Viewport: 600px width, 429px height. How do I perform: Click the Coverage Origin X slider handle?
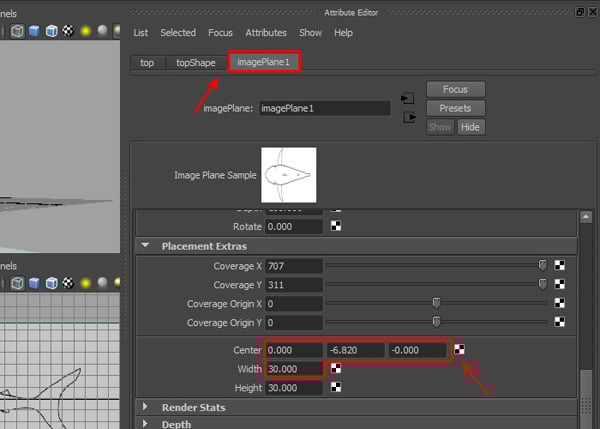pyautogui.click(x=436, y=303)
